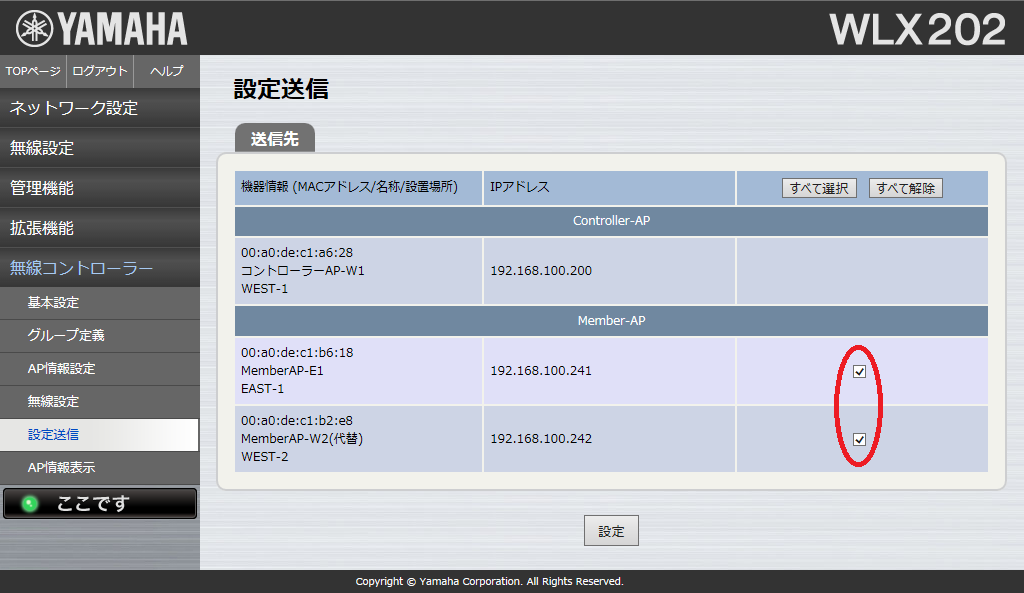Expand the 管理機能 menu section
The width and height of the screenshot is (1024, 593).
tap(99, 188)
